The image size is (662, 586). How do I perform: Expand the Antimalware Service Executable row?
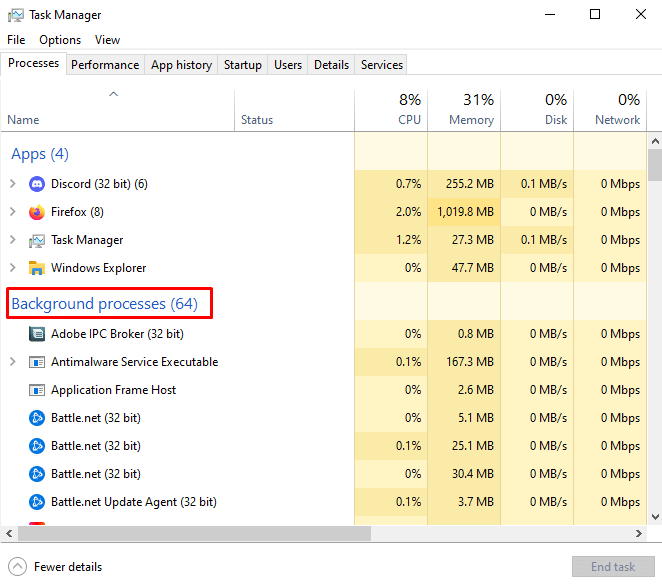12,362
